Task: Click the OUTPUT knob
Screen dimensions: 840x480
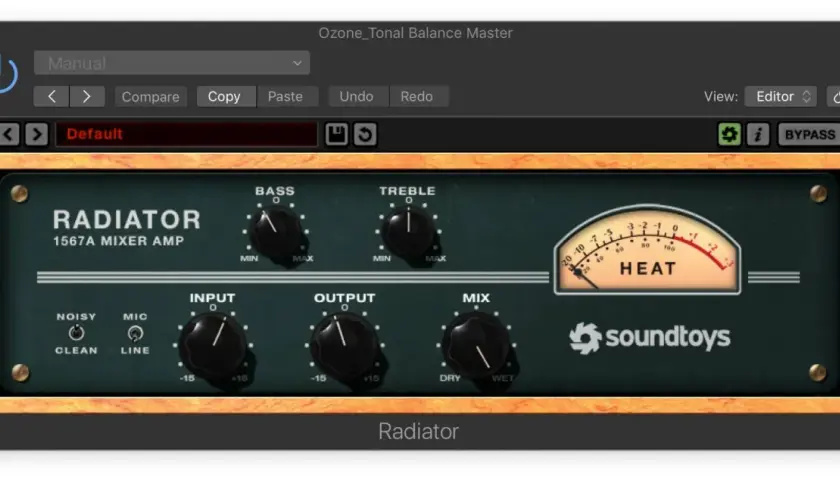Action: 345,346
